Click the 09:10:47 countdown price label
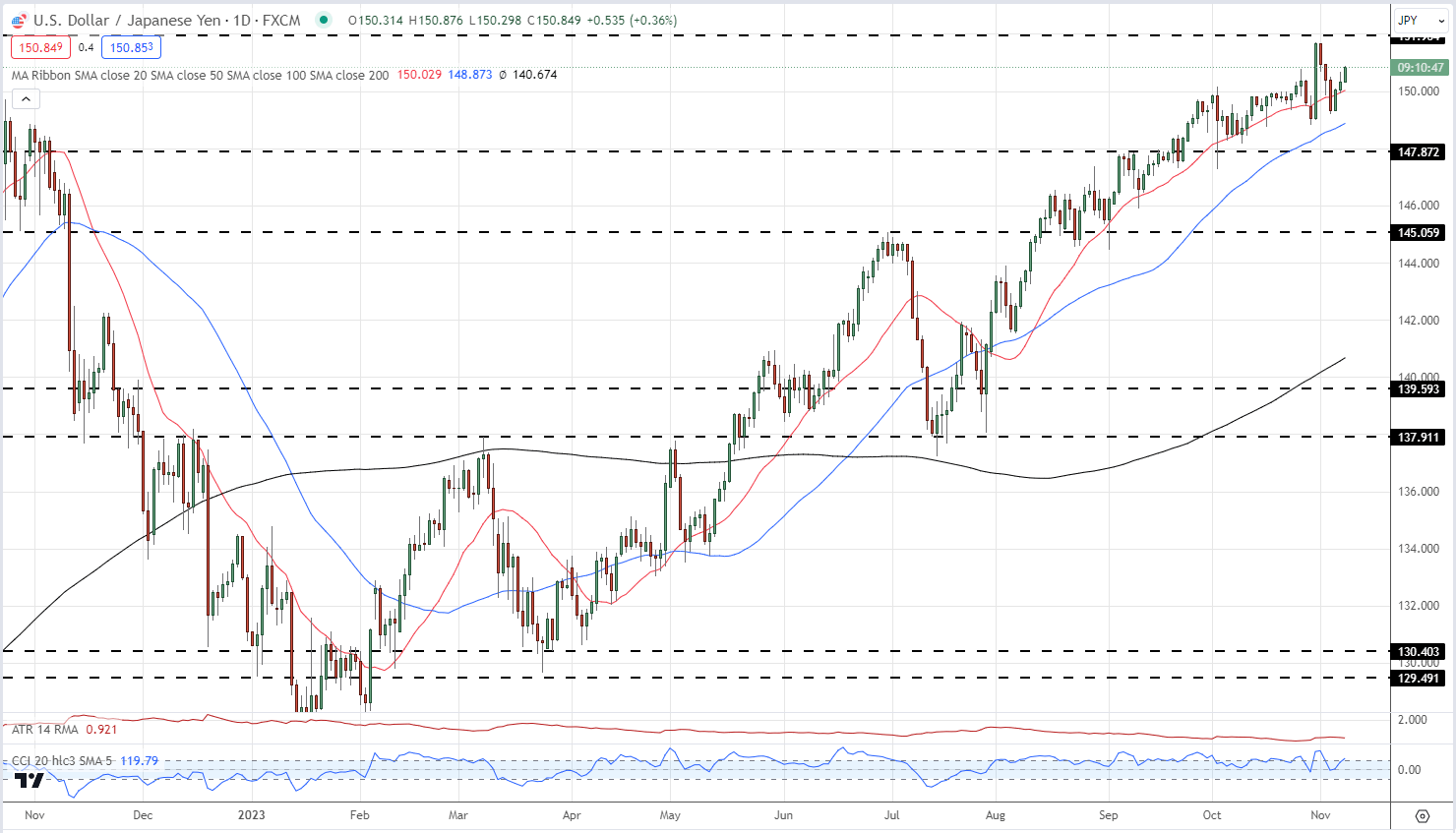1456x833 pixels. (x=1421, y=68)
